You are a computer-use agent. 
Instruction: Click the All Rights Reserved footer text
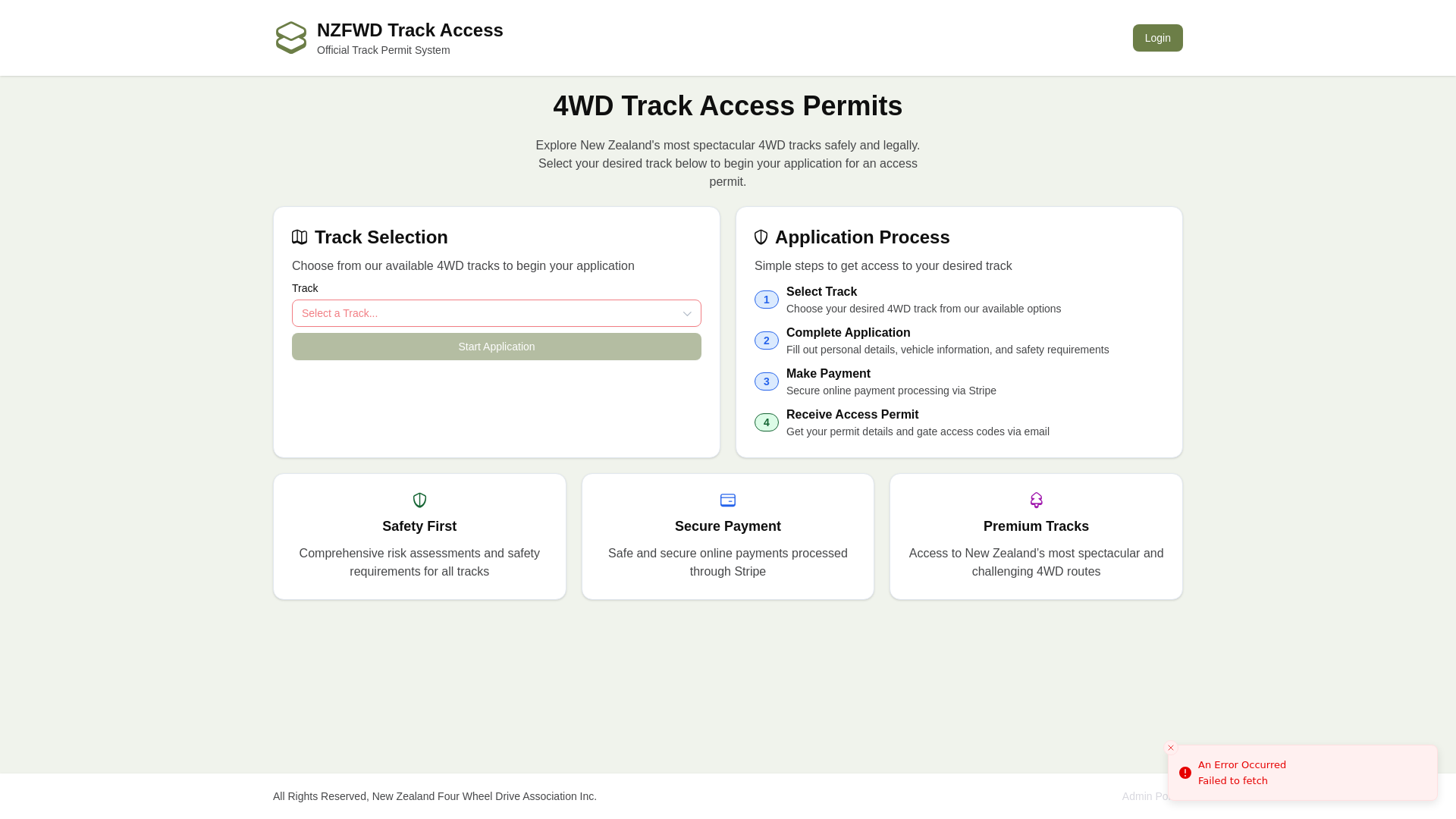pyautogui.click(x=435, y=796)
